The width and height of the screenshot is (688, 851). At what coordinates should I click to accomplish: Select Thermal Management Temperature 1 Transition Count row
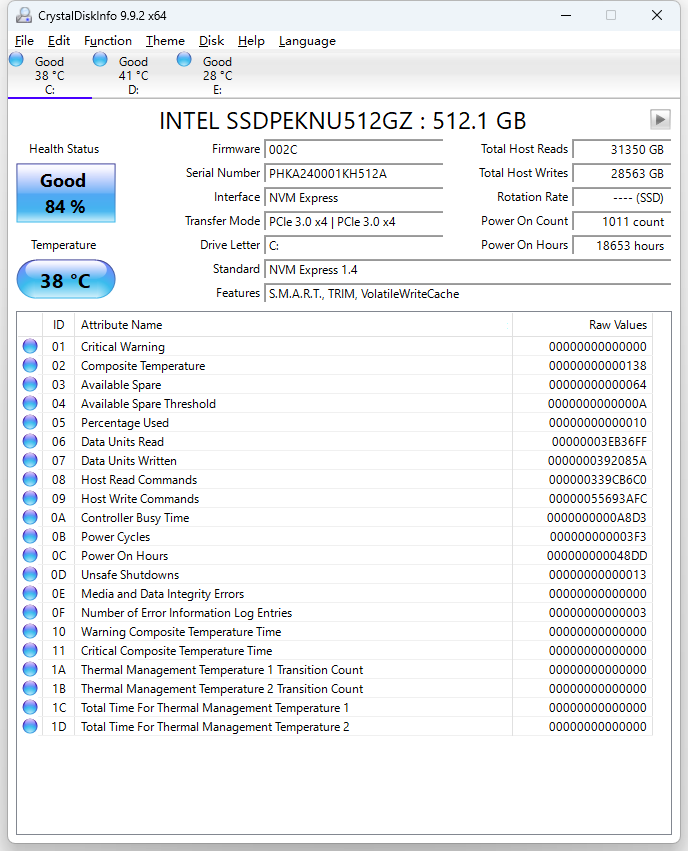click(335, 670)
